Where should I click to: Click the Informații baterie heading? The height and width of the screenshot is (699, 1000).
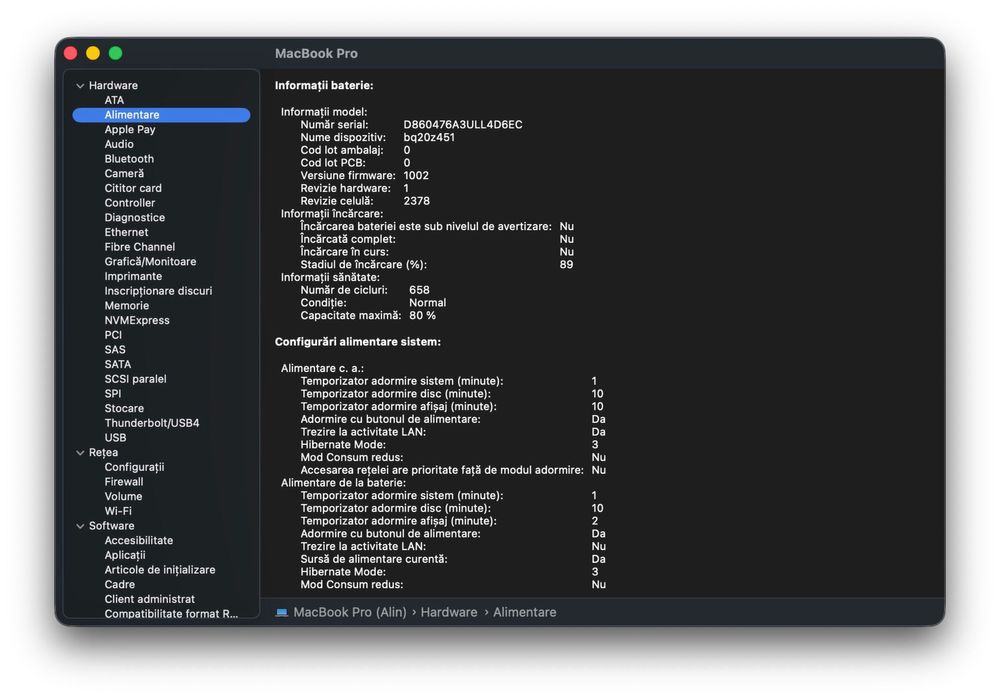(324, 85)
